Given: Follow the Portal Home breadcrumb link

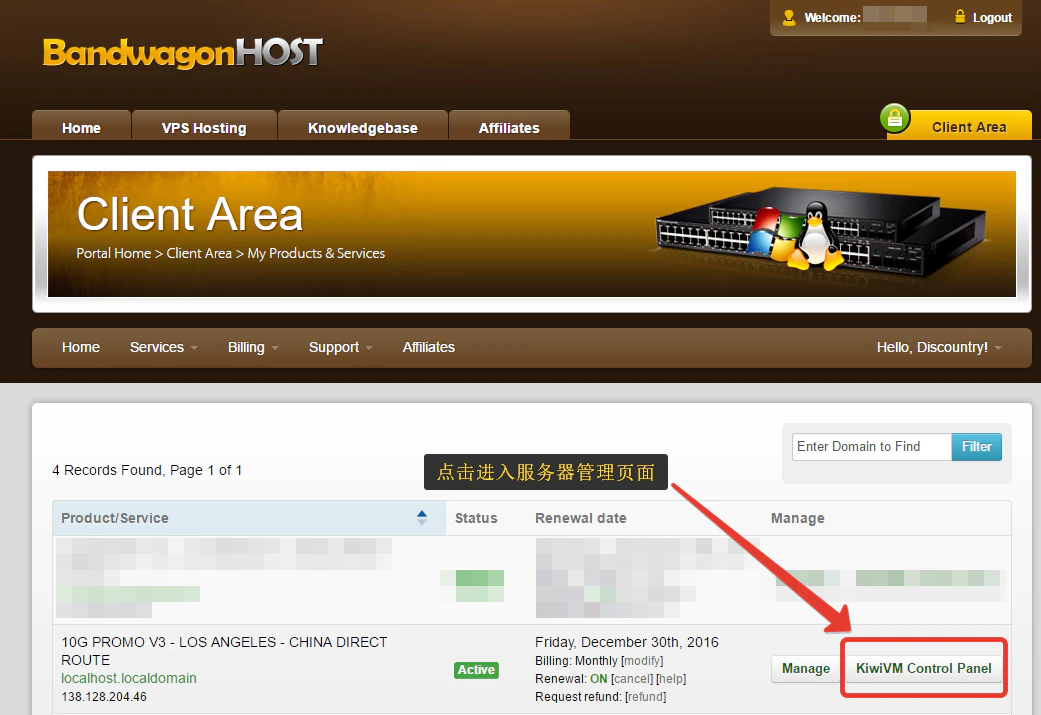Looking at the screenshot, I should click(x=114, y=254).
